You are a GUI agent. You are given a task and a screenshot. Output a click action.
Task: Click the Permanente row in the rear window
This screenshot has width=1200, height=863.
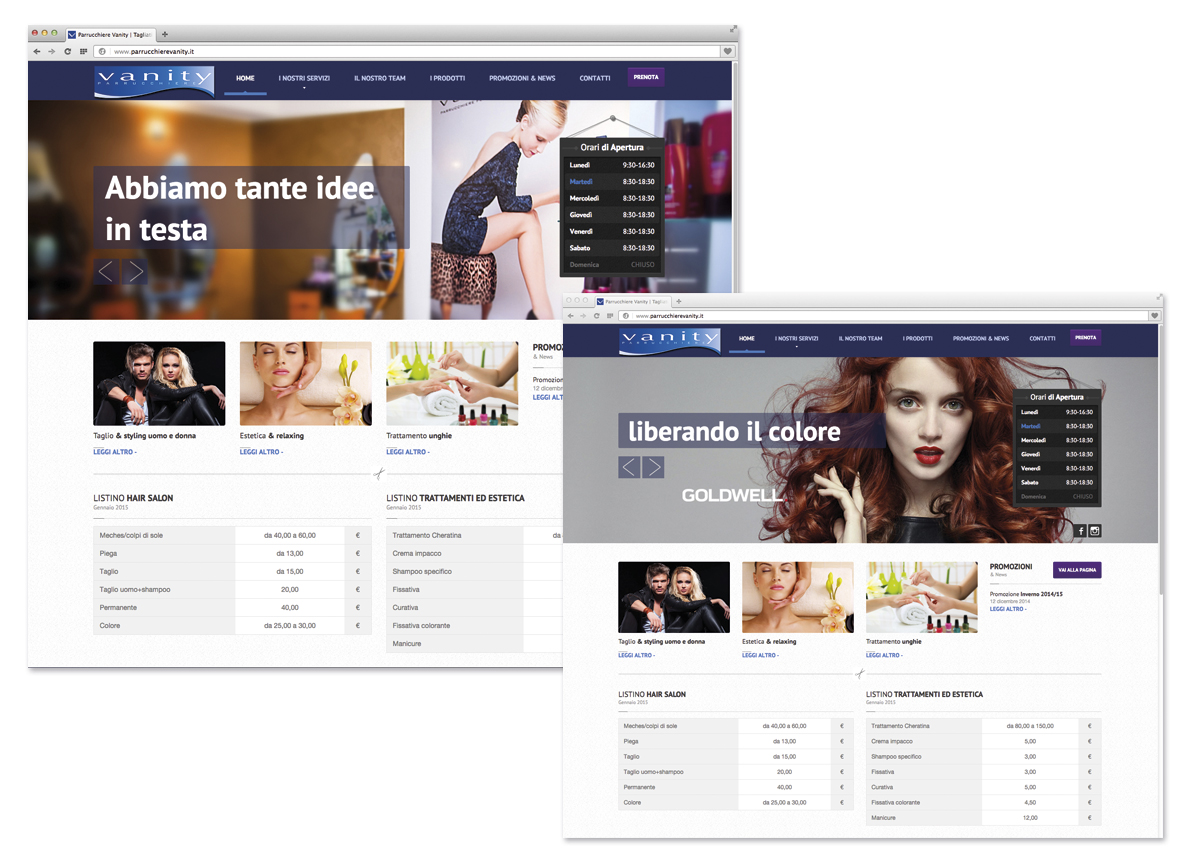click(x=232, y=608)
